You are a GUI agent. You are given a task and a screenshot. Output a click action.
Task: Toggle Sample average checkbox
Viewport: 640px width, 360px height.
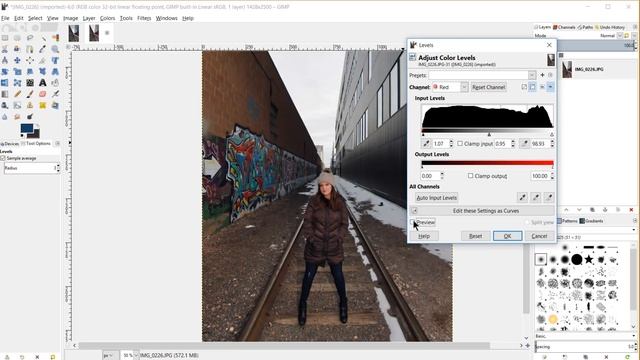click(3, 158)
